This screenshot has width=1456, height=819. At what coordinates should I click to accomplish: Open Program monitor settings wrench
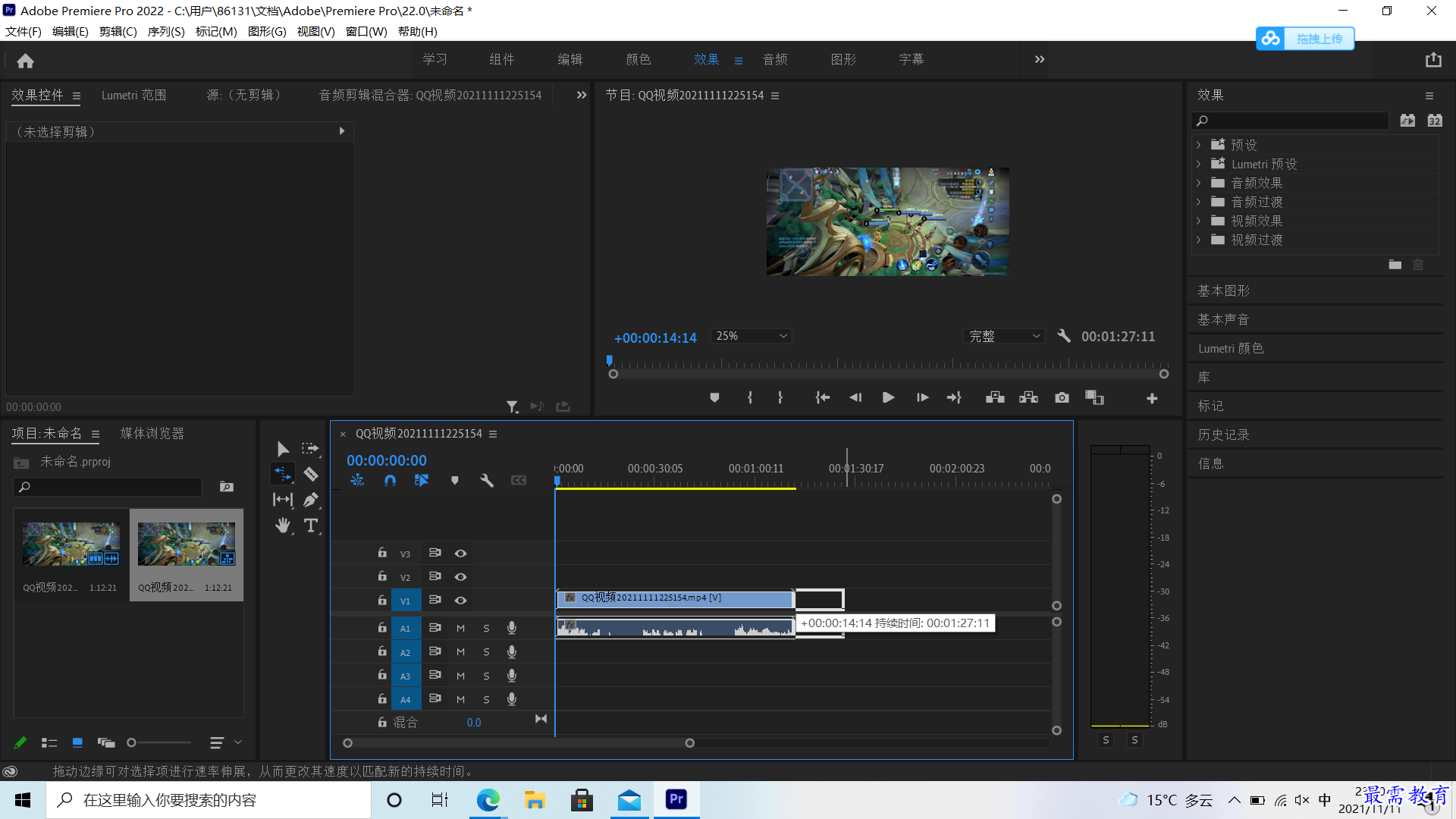tap(1064, 336)
